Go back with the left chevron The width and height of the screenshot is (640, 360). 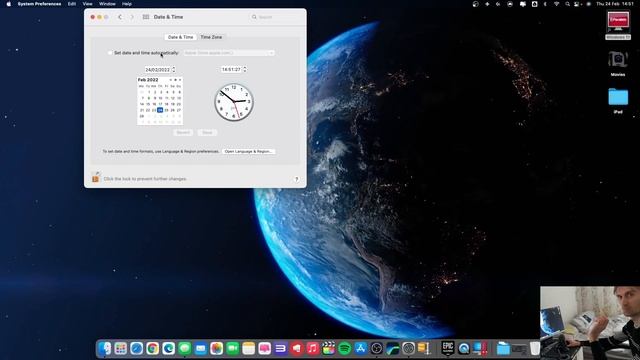tap(120, 17)
